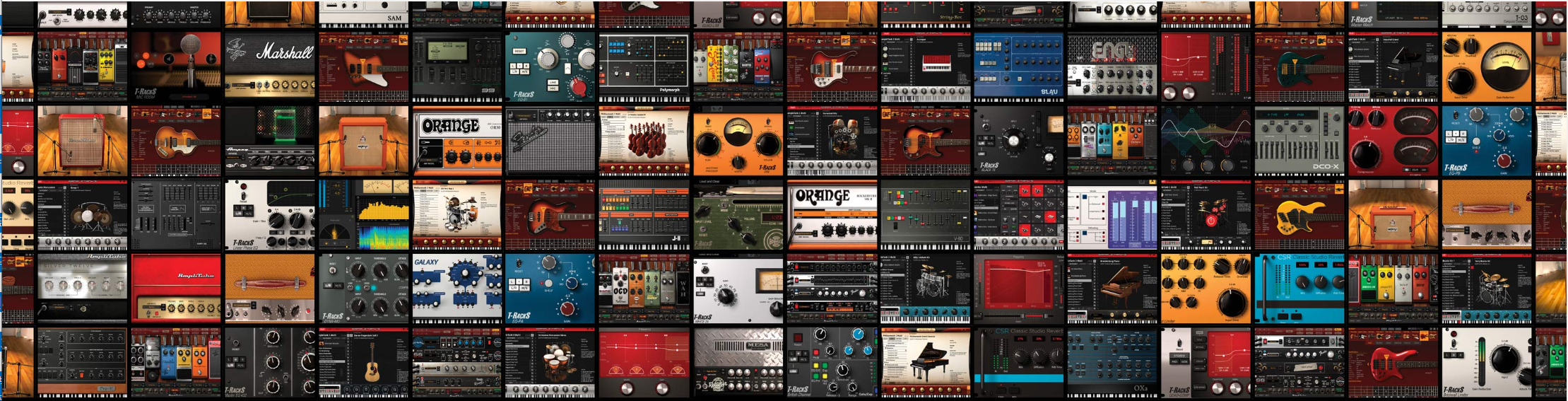The image size is (1568, 401).
Task: Open the ENGL amplifier thumbnail
Action: (1112, 66)
